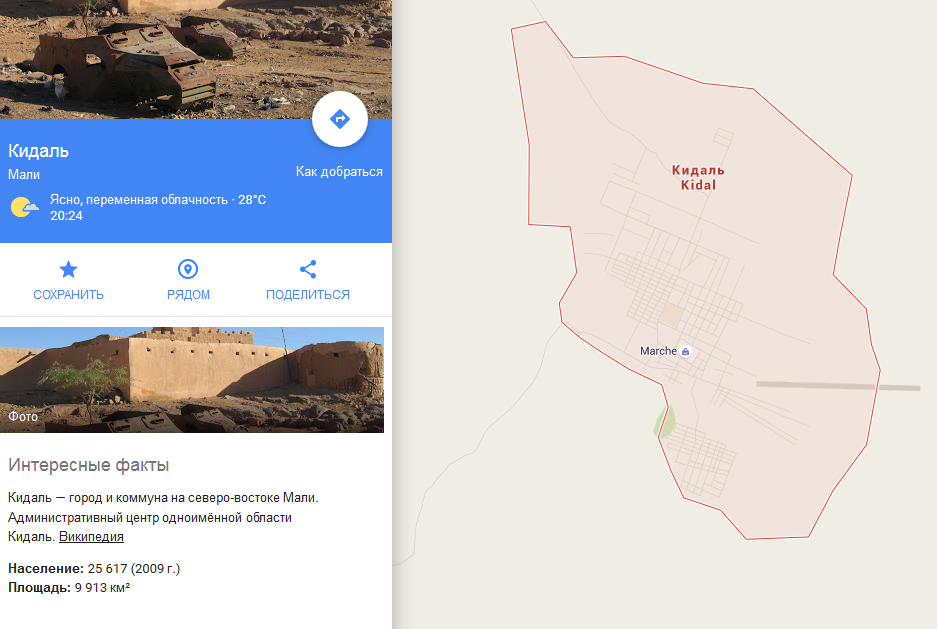Screen dimensions: 937x629
Task: Click the ПОДЕЛИТЬСЯ label
Action: coord(308,294)
